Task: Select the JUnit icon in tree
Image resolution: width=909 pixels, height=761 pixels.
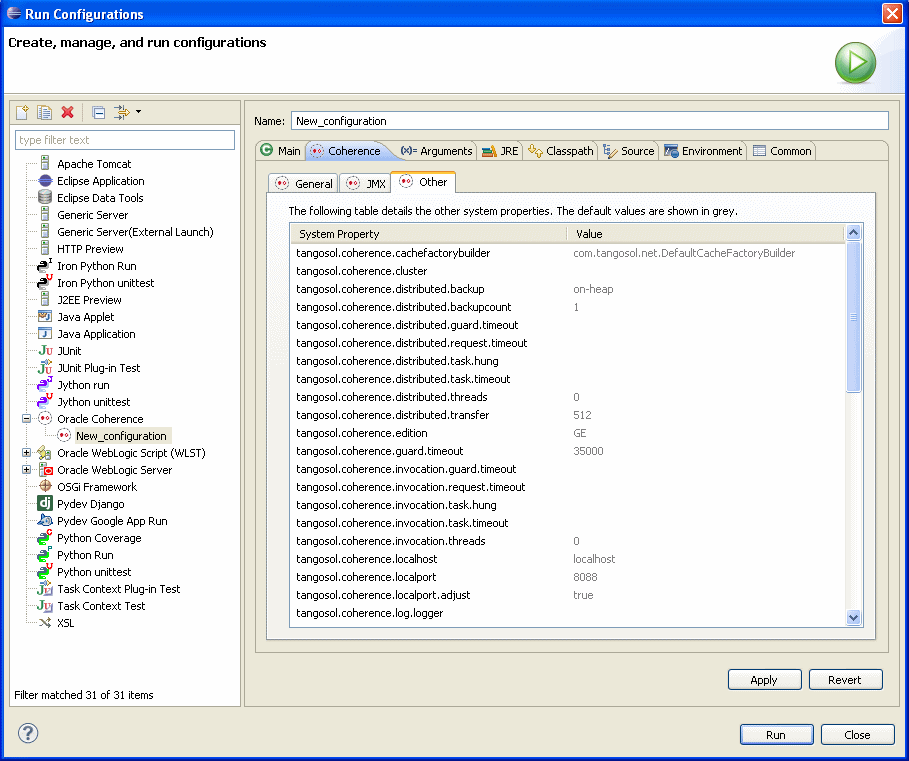Action: pos(45,351)
